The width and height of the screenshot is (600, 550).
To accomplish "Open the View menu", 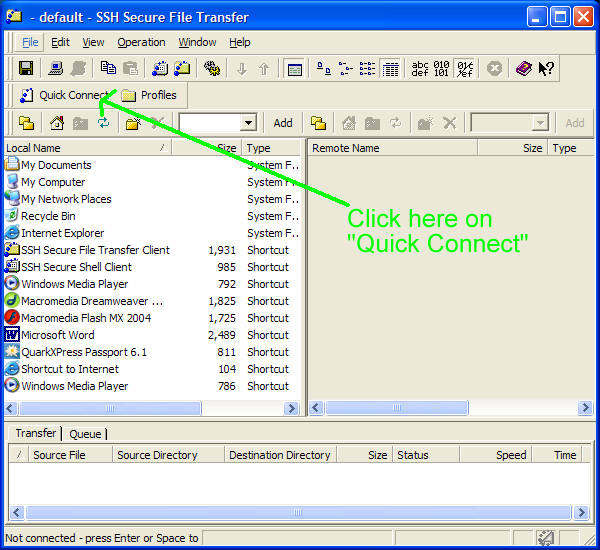I will click(x=93, y=42).
